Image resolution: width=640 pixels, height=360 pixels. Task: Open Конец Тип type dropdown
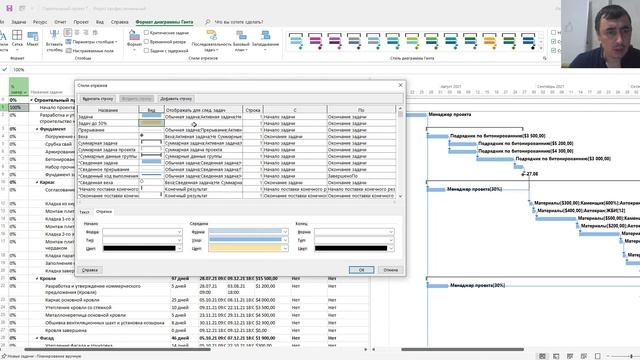point(391,240)
